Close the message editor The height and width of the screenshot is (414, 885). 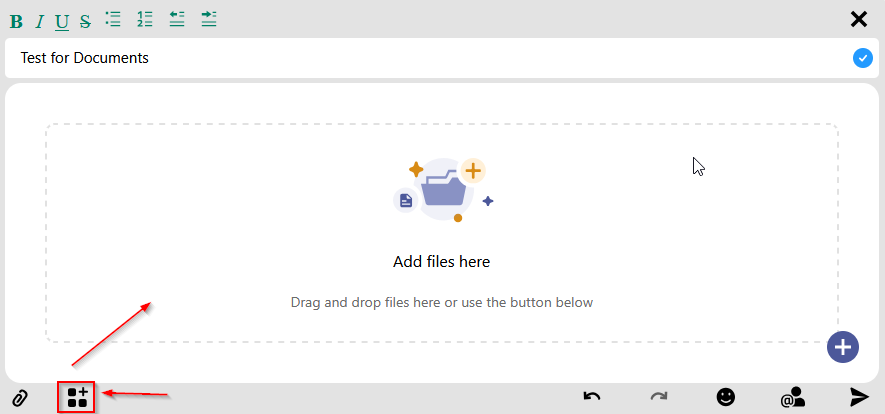point(858,19)
